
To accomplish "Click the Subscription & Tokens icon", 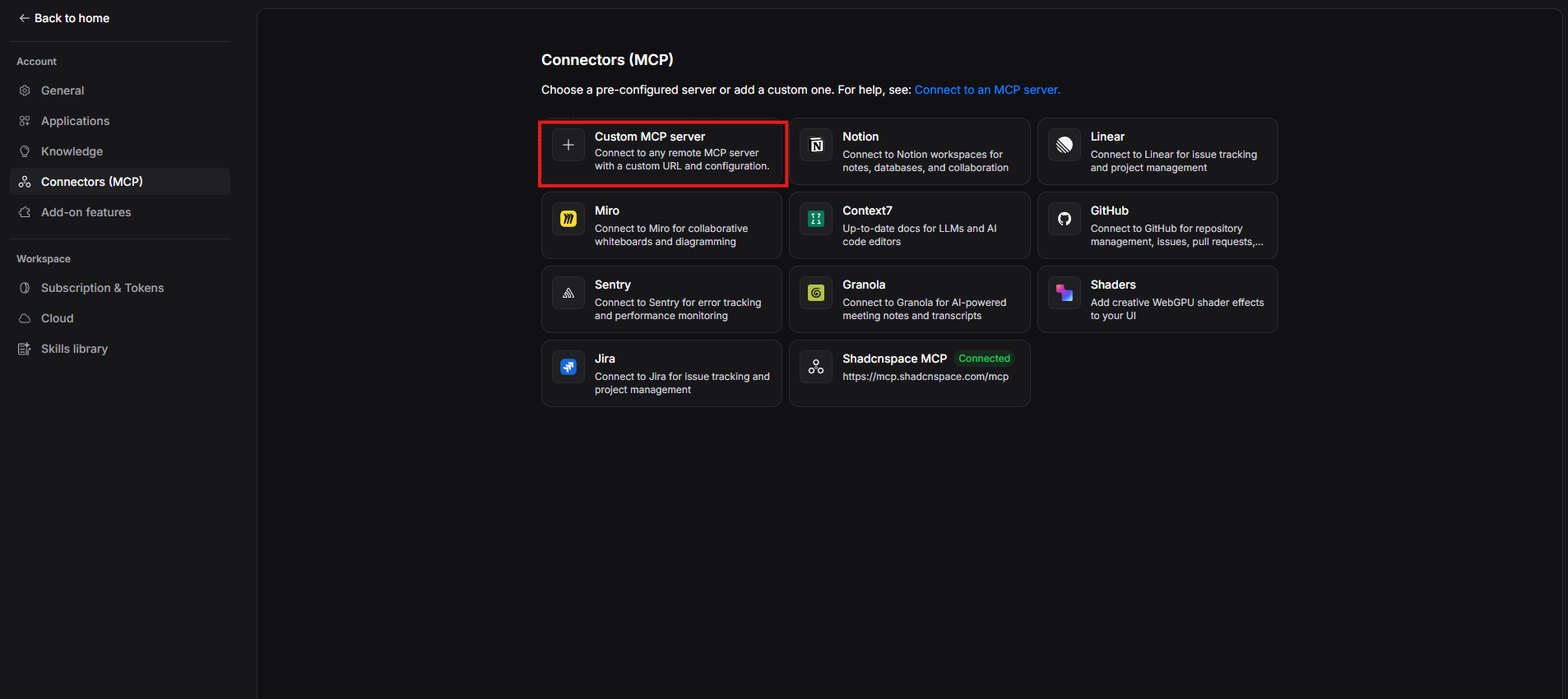I will pyautogui.click(x=25, y=288).
